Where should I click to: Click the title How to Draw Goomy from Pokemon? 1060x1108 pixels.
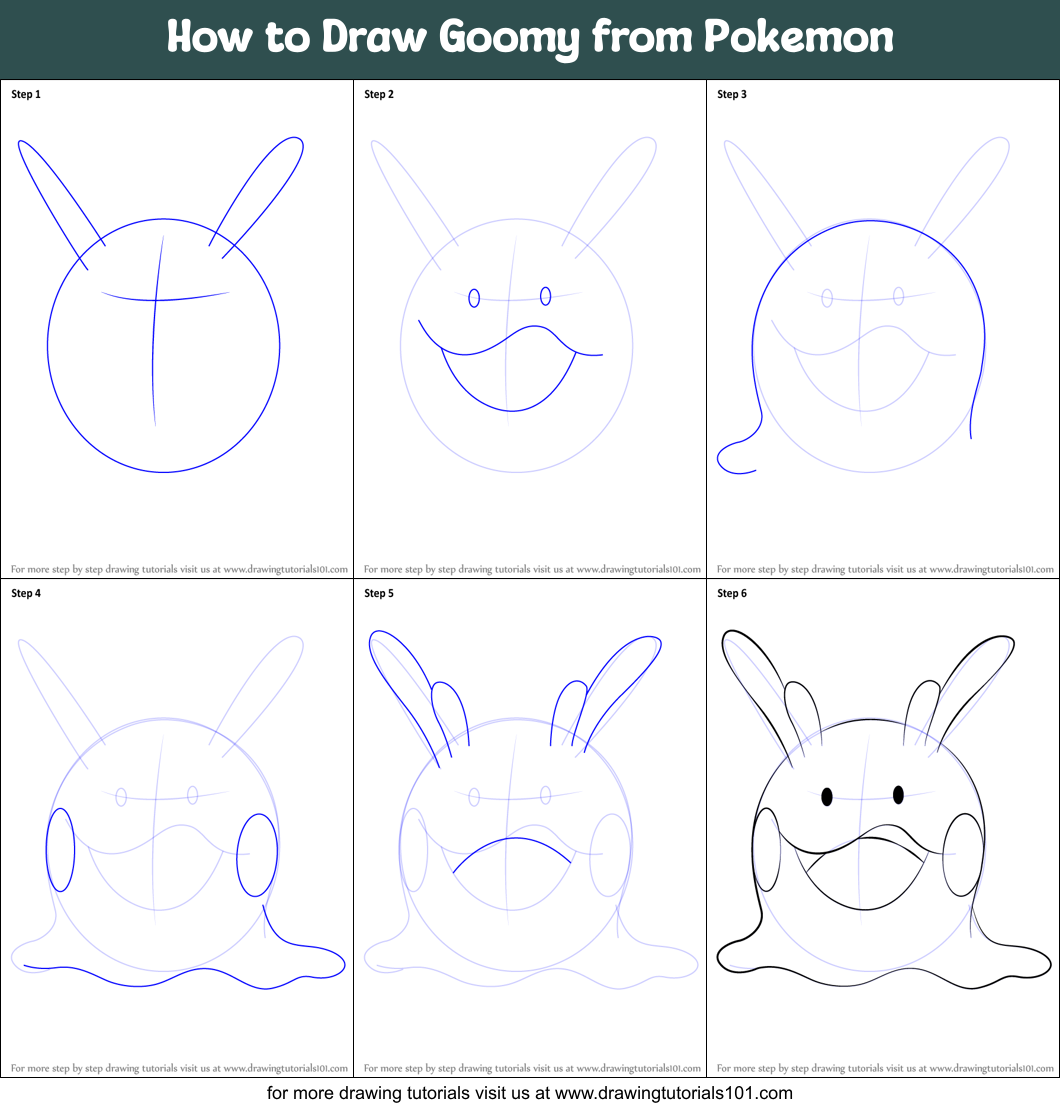(530, 37)
